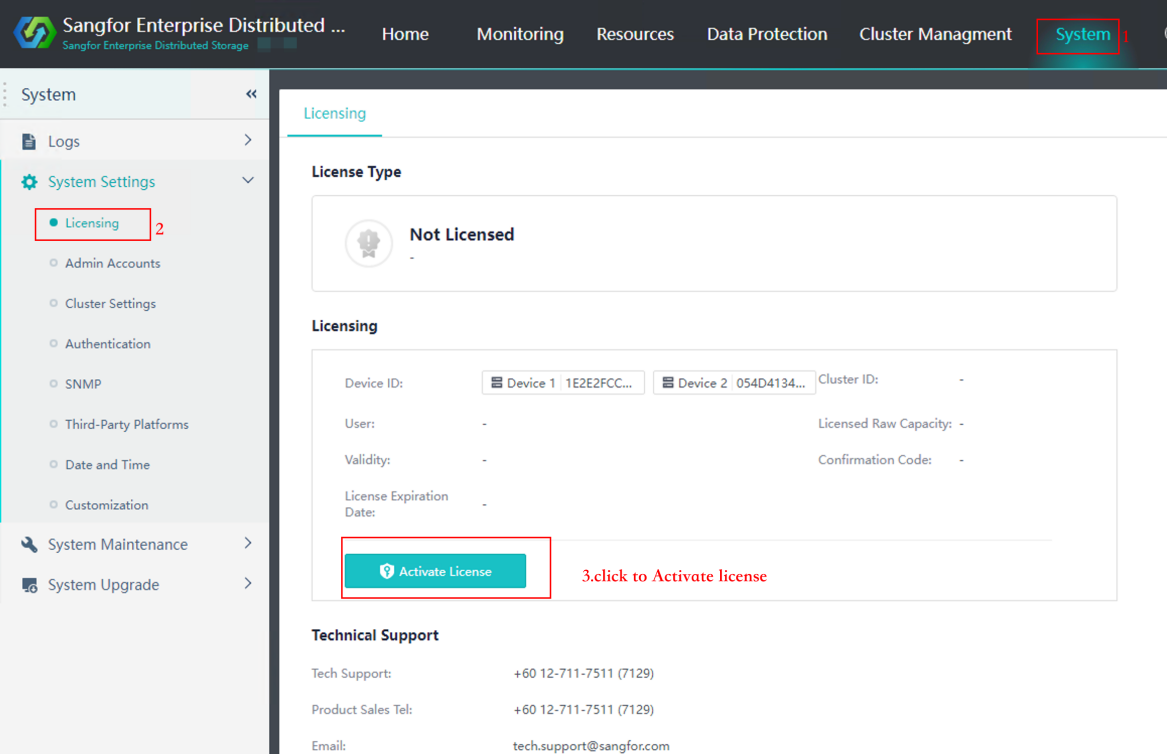Click the Technical Support heading
Viewport: 1167px width, 754px height.
pos(374,635)
